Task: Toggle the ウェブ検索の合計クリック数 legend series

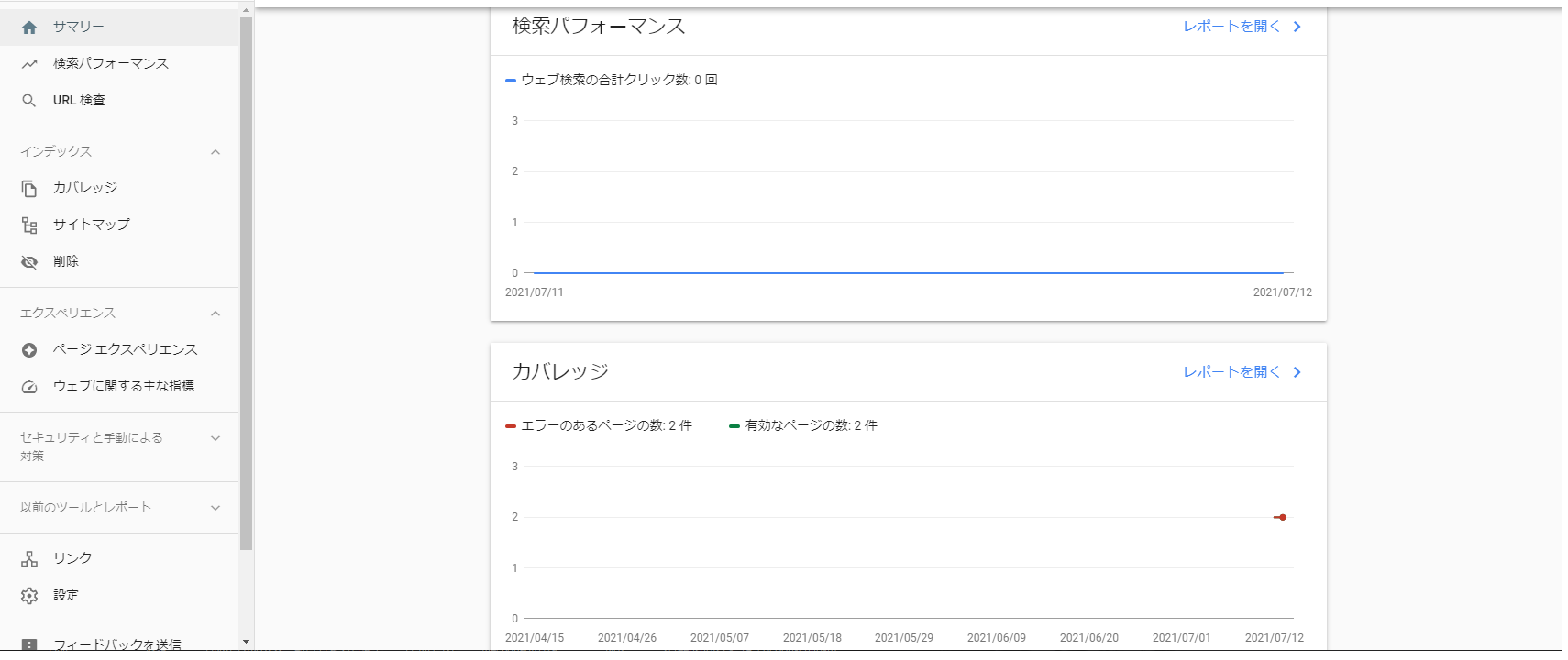Action: pos(612,80)
